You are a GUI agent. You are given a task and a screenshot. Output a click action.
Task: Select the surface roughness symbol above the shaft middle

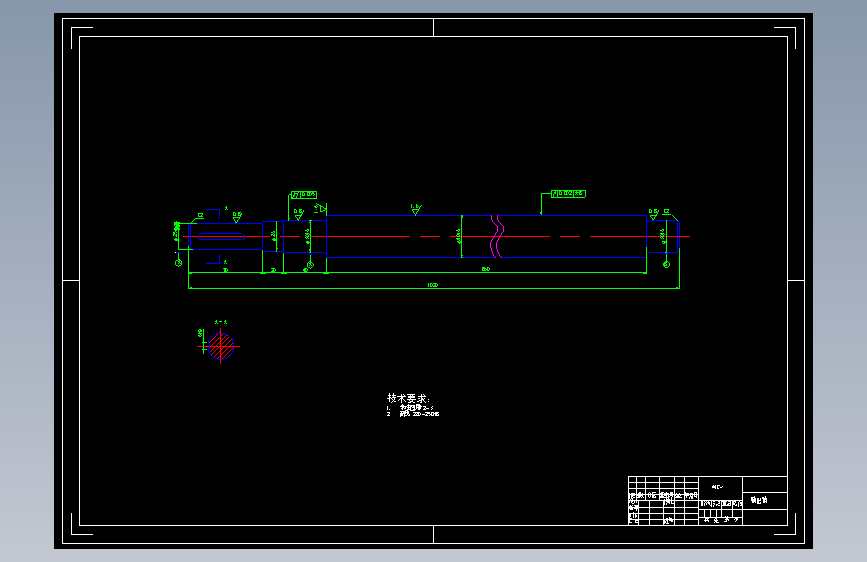click(416, 209)
